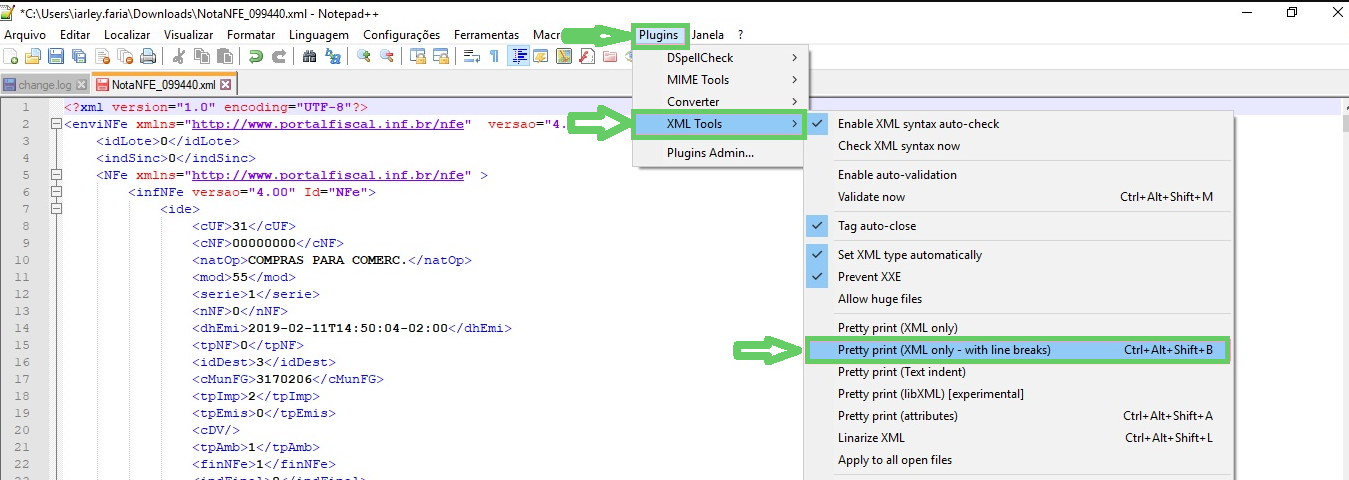Print the document using the printer icon
The width and height of the screenshot is (1349, 480).
148,56
